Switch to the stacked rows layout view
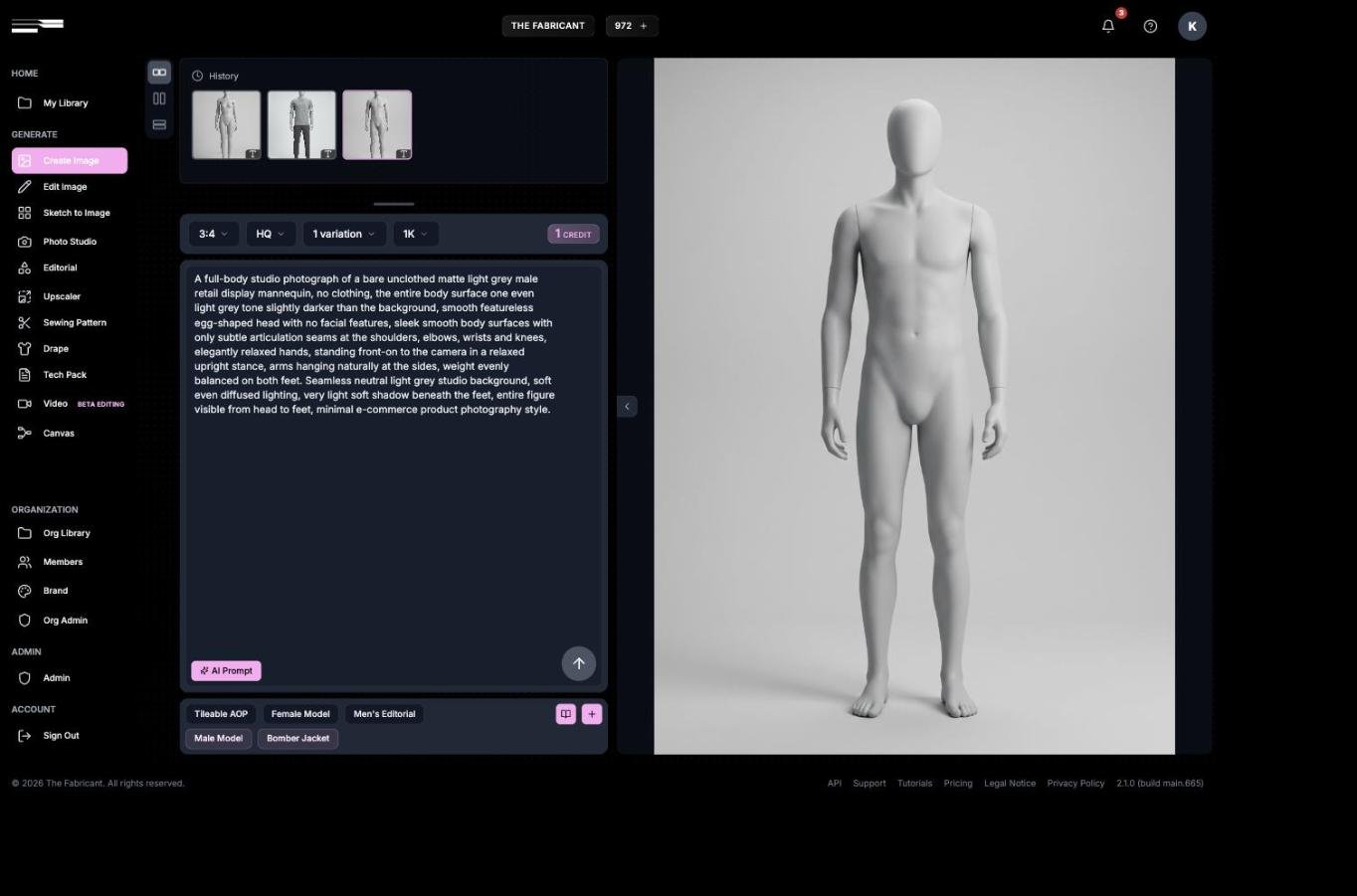The width and height of the screenshot is (1357, 896). coord(159,124)
